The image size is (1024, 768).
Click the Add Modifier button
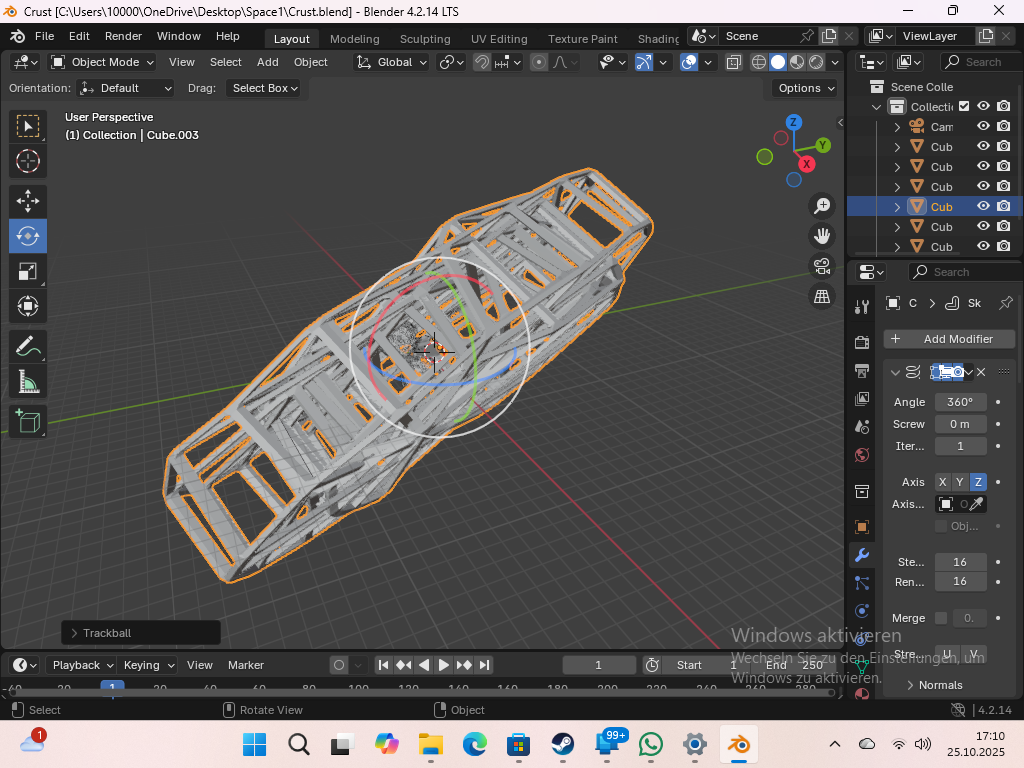[949, 339]
